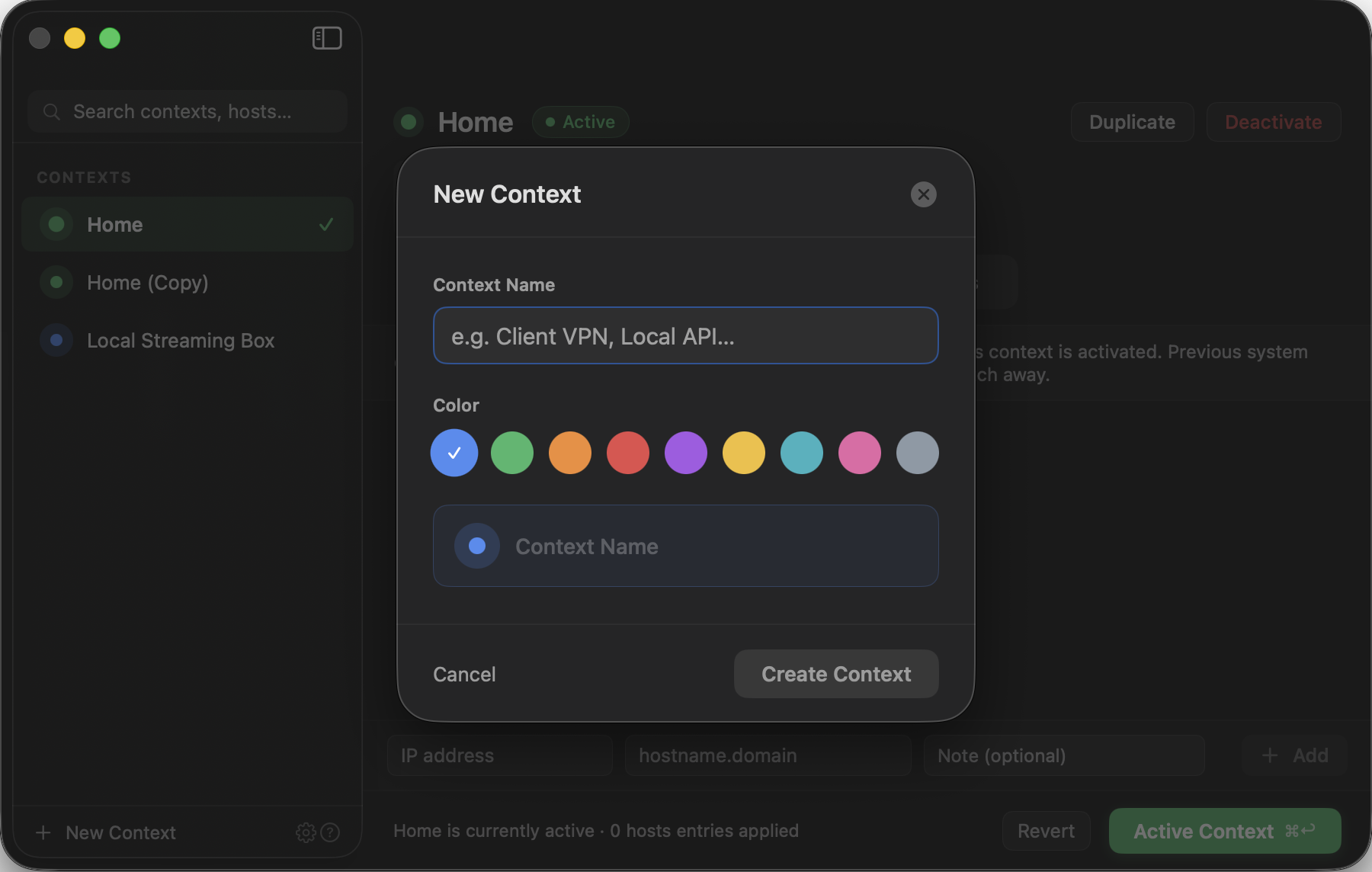
Task: Click the Color label
Action: point(456,406)
